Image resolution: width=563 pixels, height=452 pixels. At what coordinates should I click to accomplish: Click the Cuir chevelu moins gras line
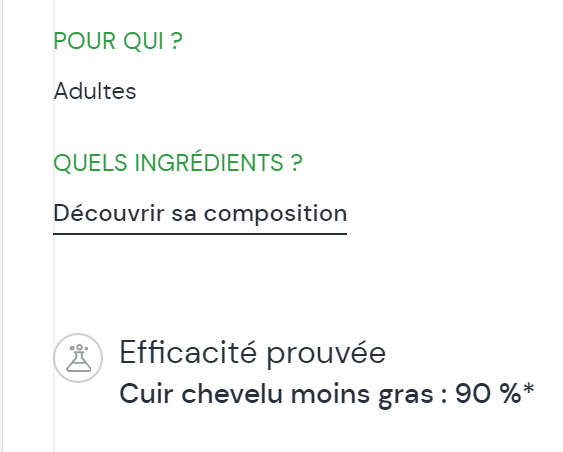pos(327,394)
